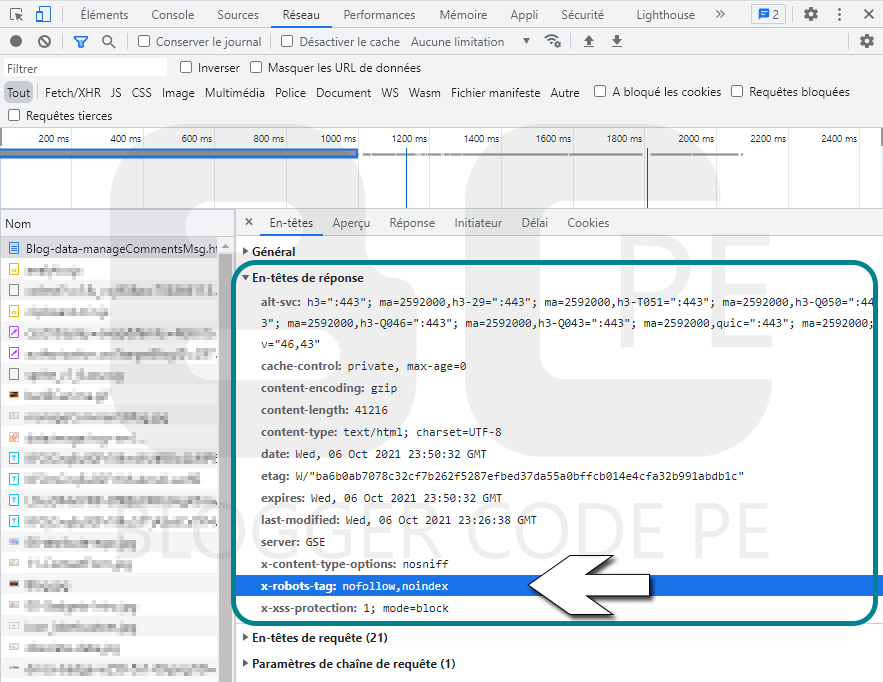This screenshot has width=883, height=682.
Task: Open DevTools settings gear in top bar
Action: 810,15
